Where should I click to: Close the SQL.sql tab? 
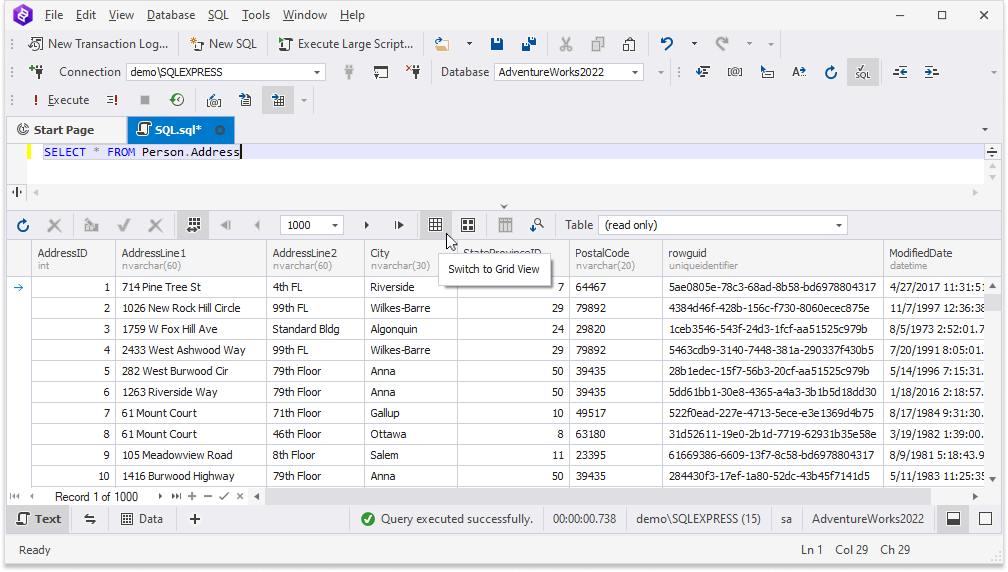[220, 130]
